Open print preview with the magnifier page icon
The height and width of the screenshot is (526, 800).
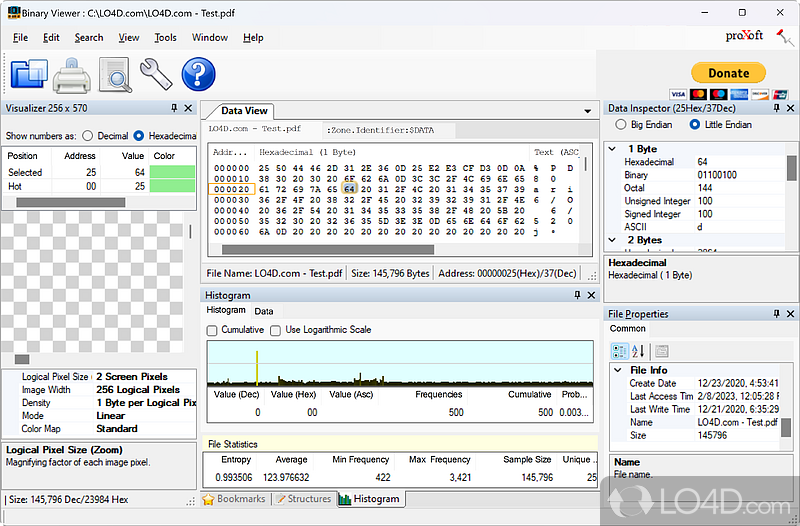pyautogui.click(x=115, y=75)
